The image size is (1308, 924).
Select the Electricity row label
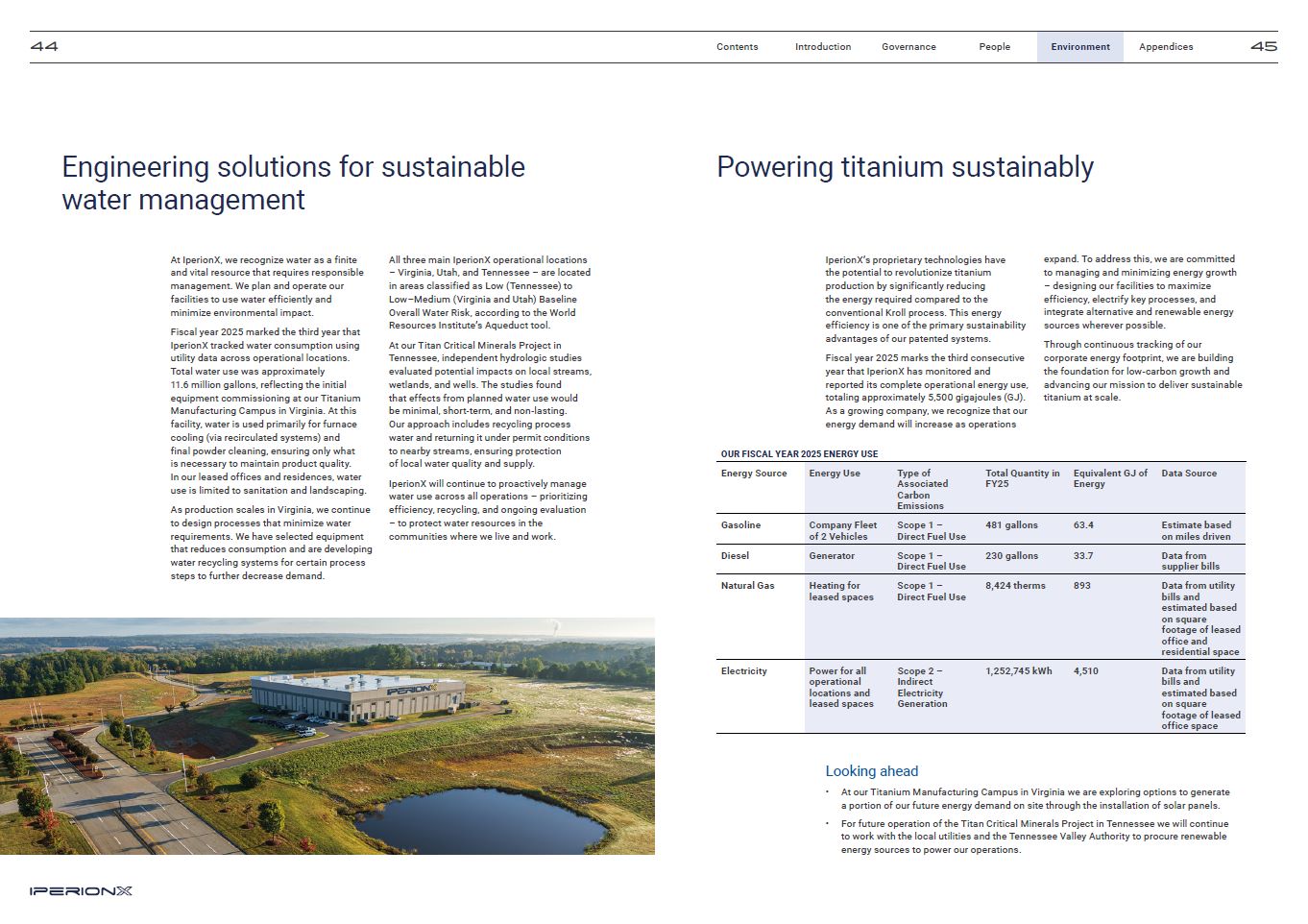pyautogui.click(x=743, y=671)
